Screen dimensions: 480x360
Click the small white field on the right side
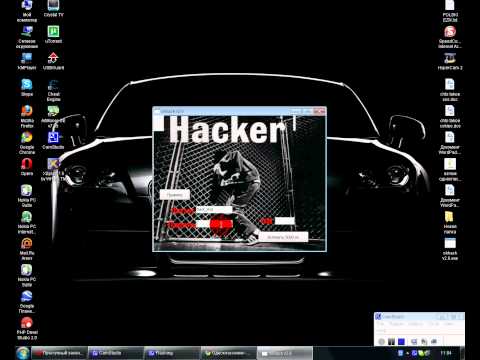pyautogui.click(x=284, y=221)
